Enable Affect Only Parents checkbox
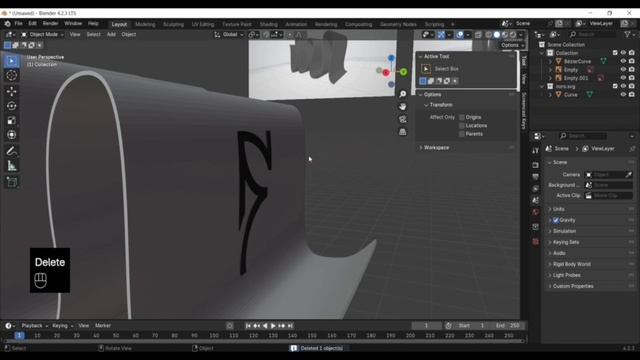Screen dimensions: 640x360 (462, 134)
